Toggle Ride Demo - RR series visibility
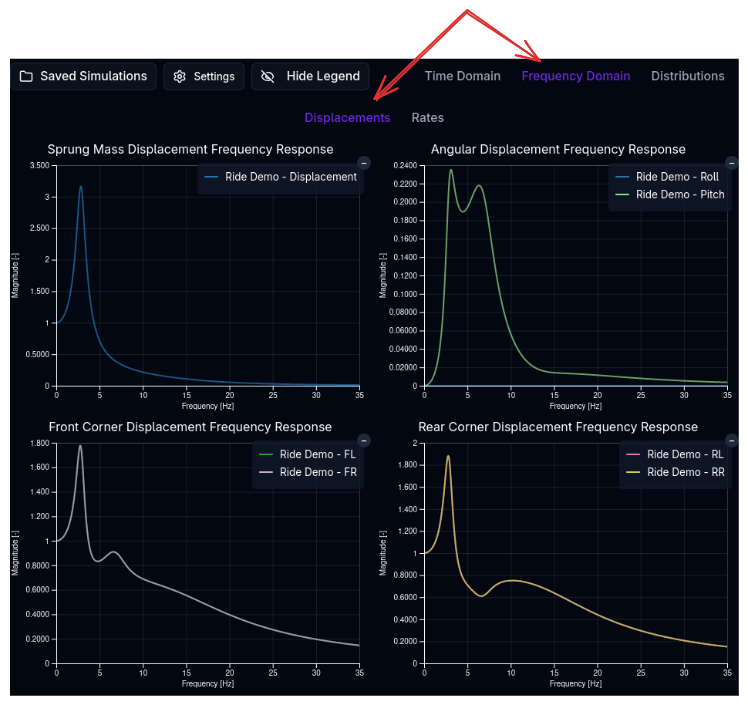The width and height of the screenshot is (748, 705). [x=675, y=472]
